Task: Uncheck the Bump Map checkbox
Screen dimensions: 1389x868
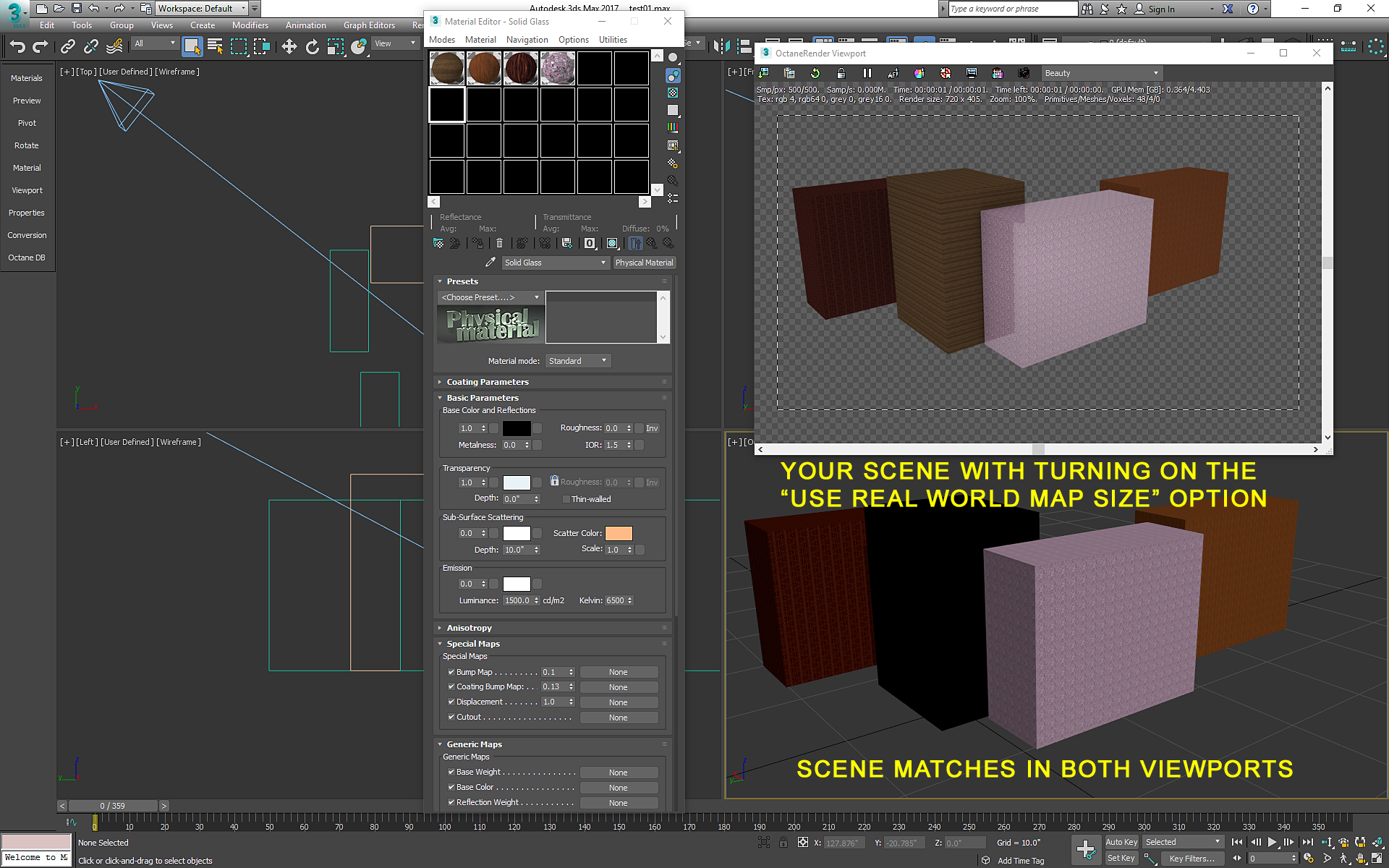Action: coord(451,672)
